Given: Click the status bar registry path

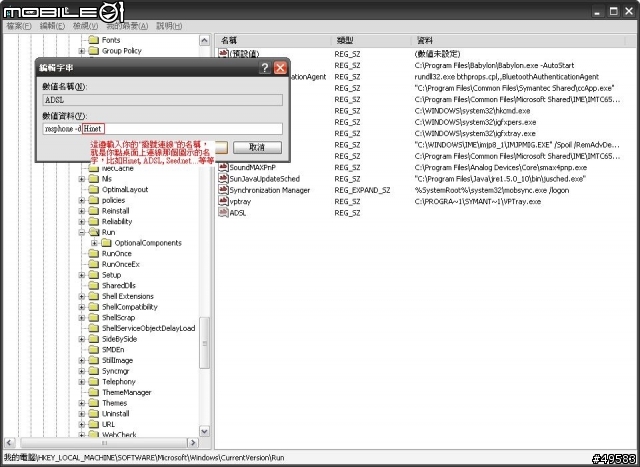Looking at the screenshot, I should coord(144,458).
